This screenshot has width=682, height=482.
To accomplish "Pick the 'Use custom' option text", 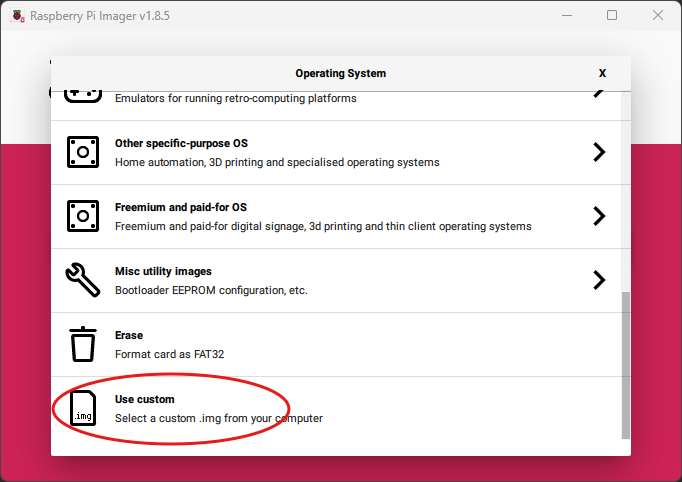I will click(145, 400).
